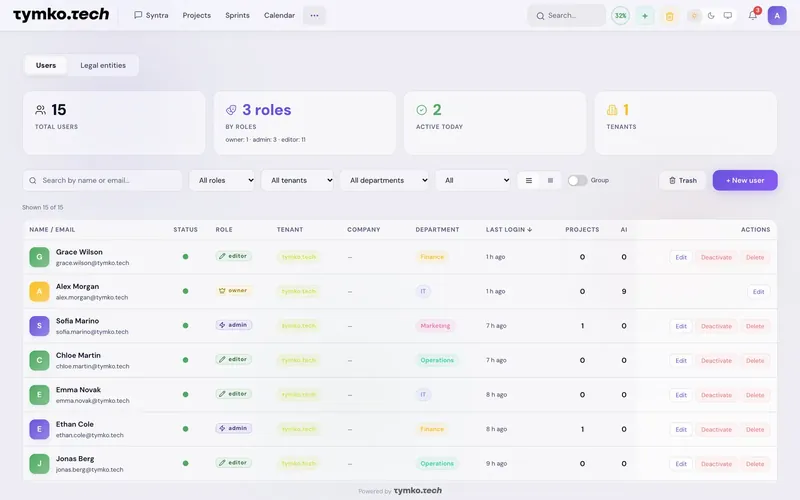Focus the top Search field

tap(566, 15)
